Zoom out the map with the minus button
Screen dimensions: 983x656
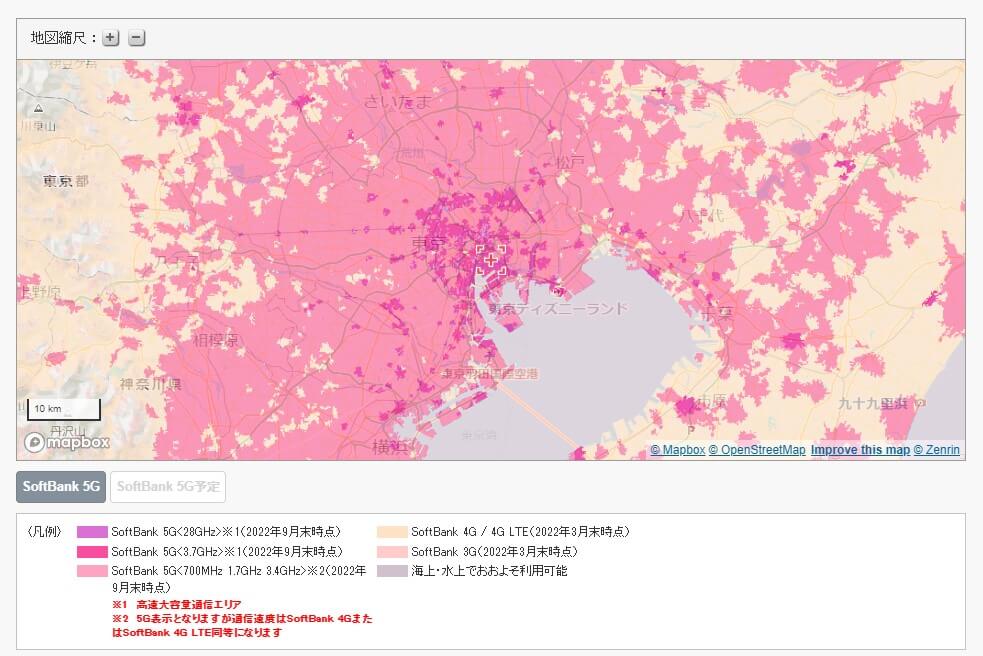pyautogui.click(x=137, y=38)
